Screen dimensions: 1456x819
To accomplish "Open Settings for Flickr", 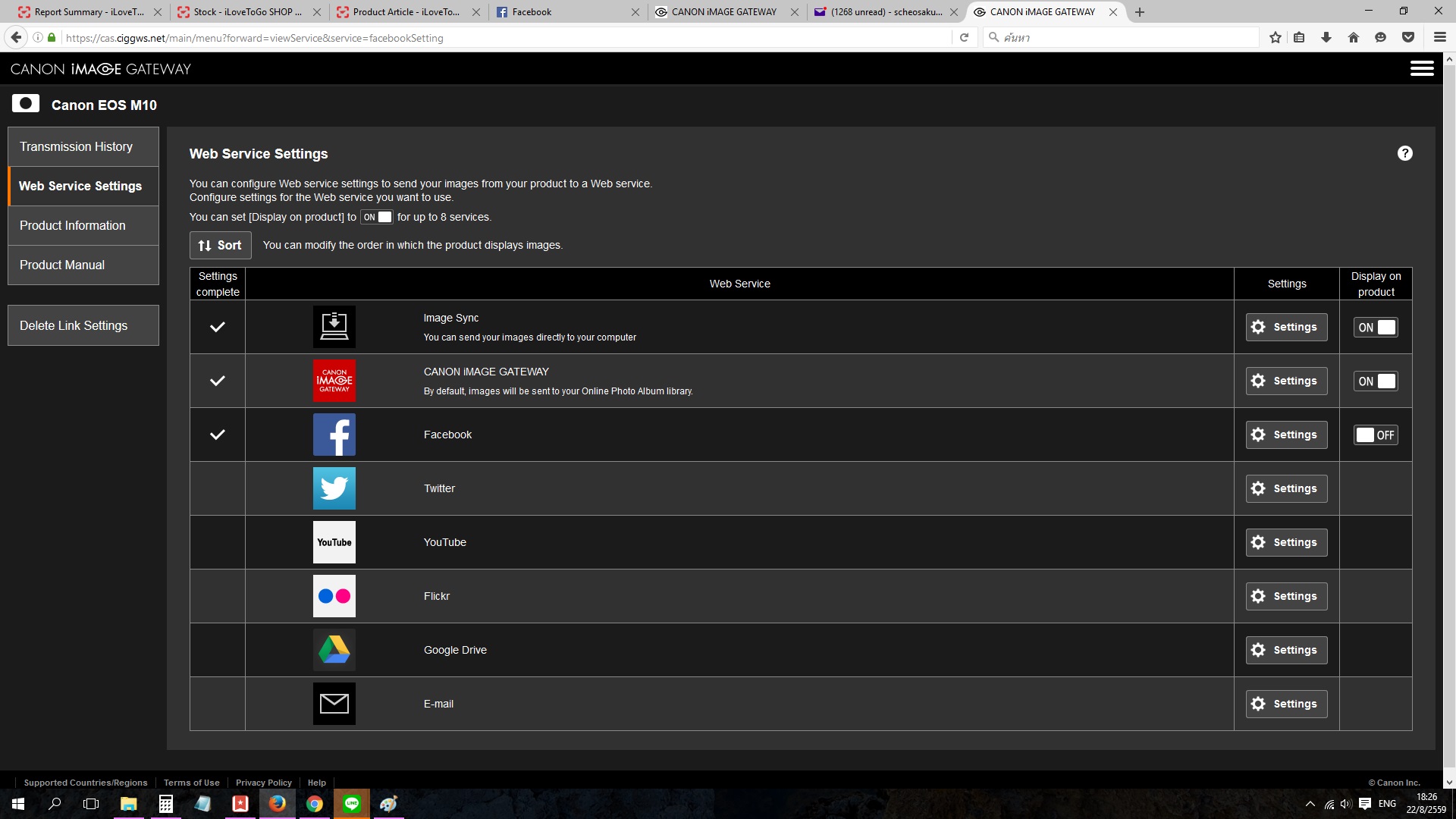I will click(1286, 596).
